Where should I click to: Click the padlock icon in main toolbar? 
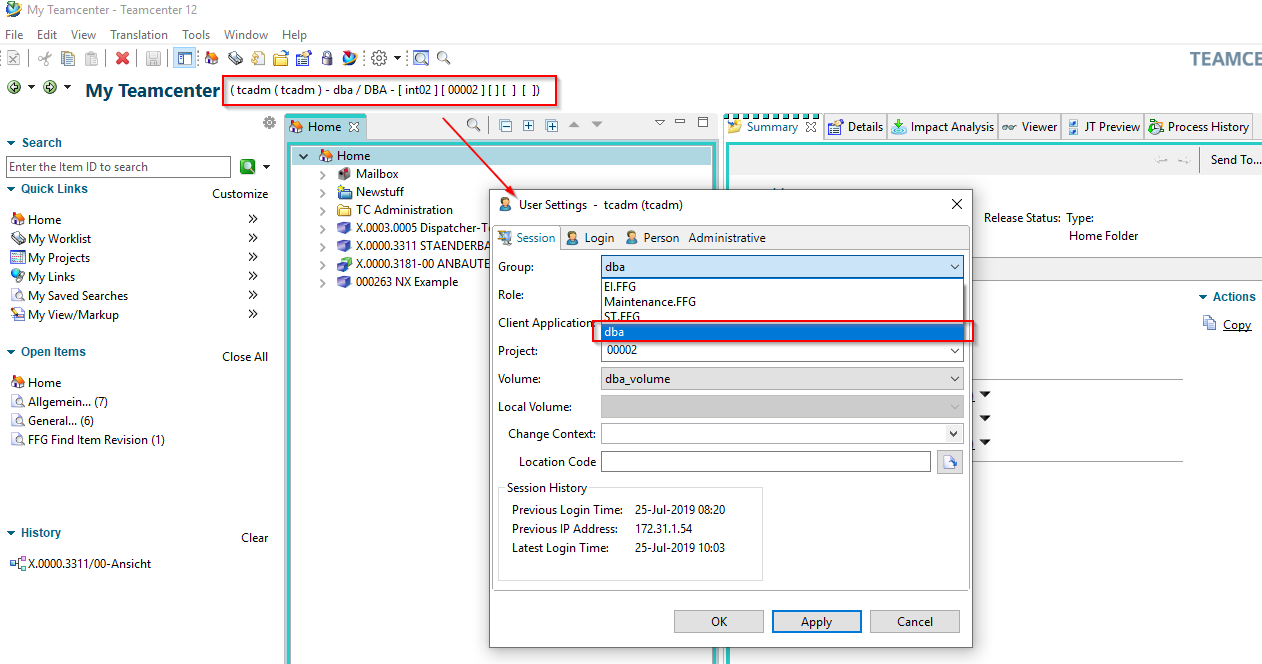pos(326,59)
